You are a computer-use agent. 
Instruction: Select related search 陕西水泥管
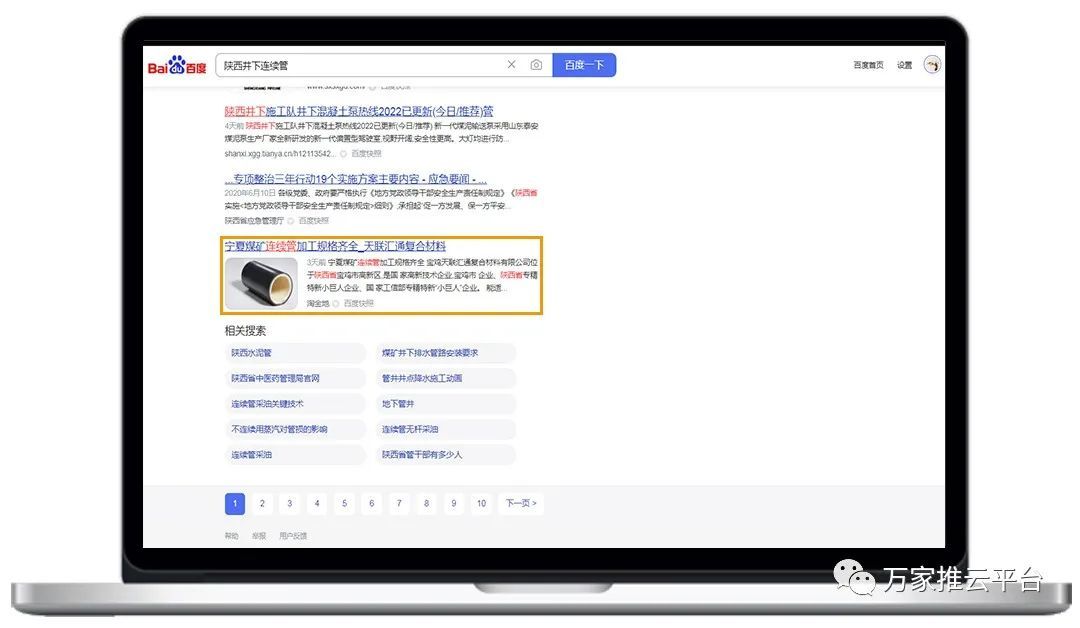(252, 353)
